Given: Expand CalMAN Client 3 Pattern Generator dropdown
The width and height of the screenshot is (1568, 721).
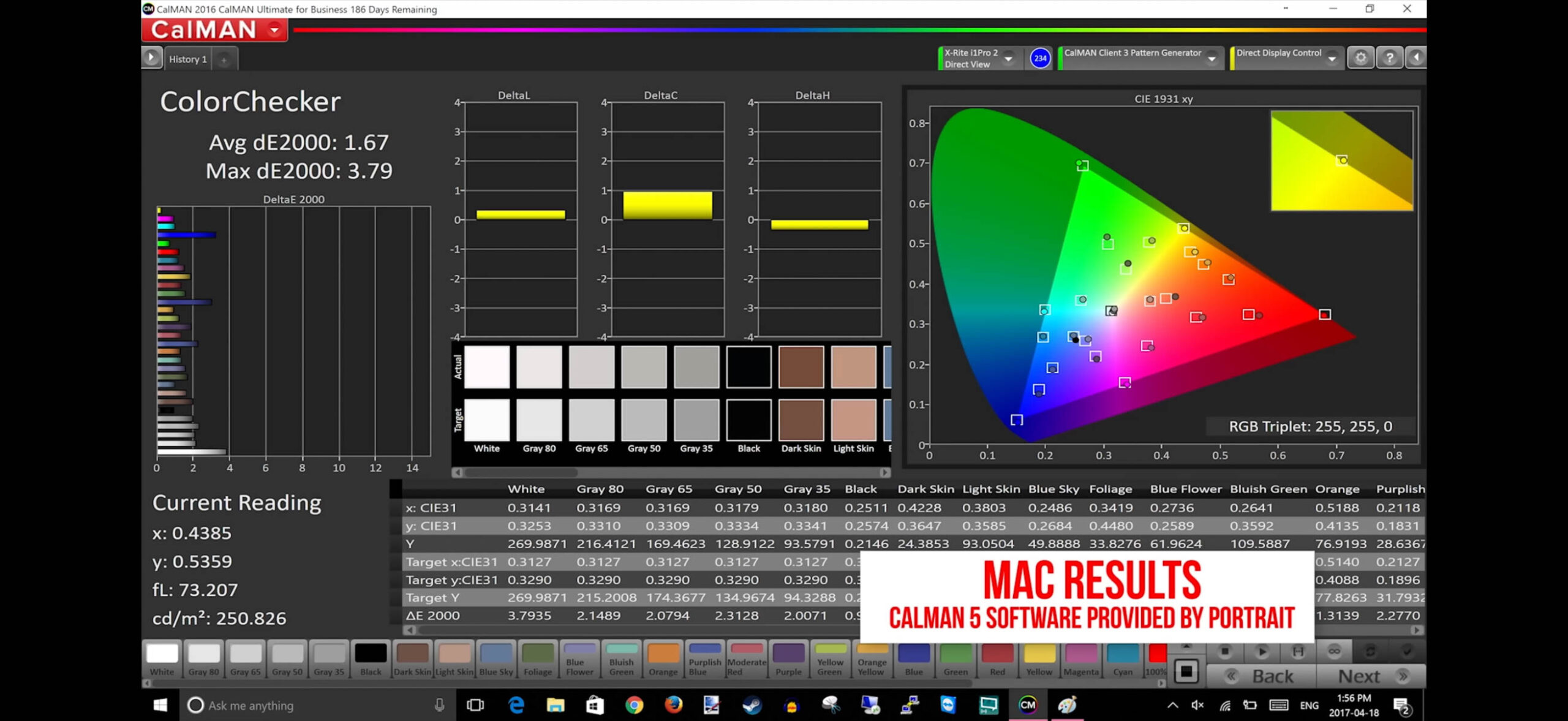Looking at the screenshot, I should 1212,58.
